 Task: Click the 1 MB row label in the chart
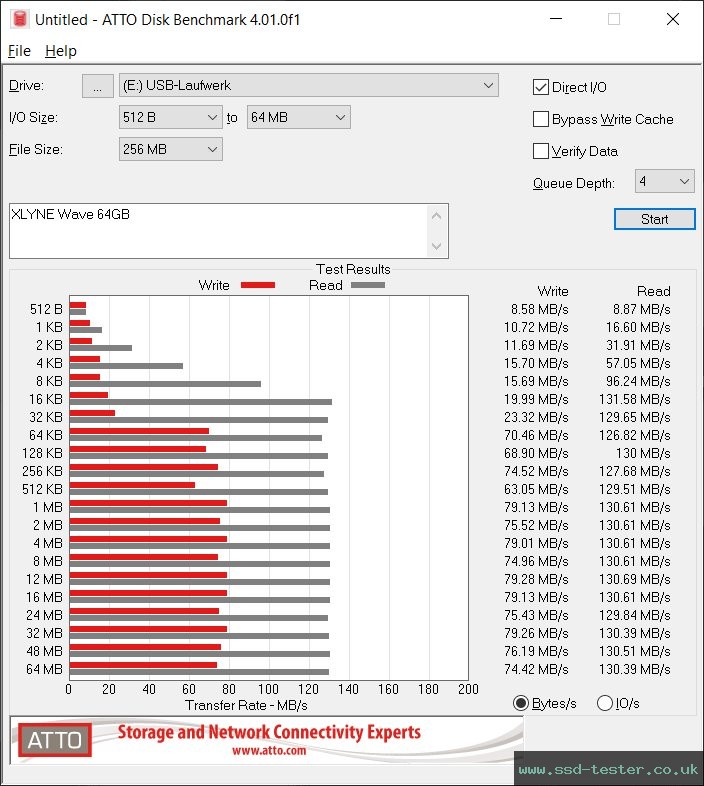48,507
